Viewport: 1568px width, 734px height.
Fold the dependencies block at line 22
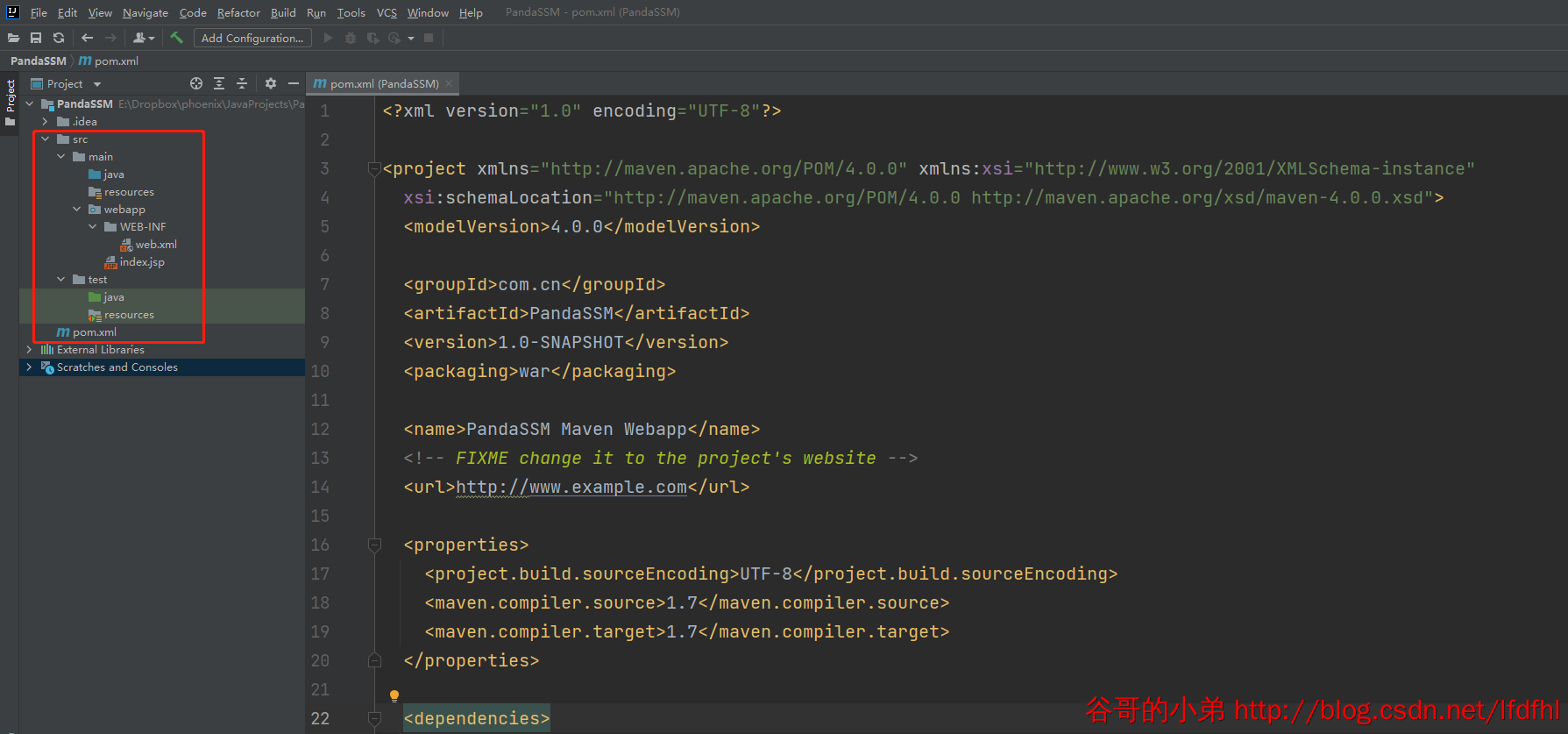point(375,718)
